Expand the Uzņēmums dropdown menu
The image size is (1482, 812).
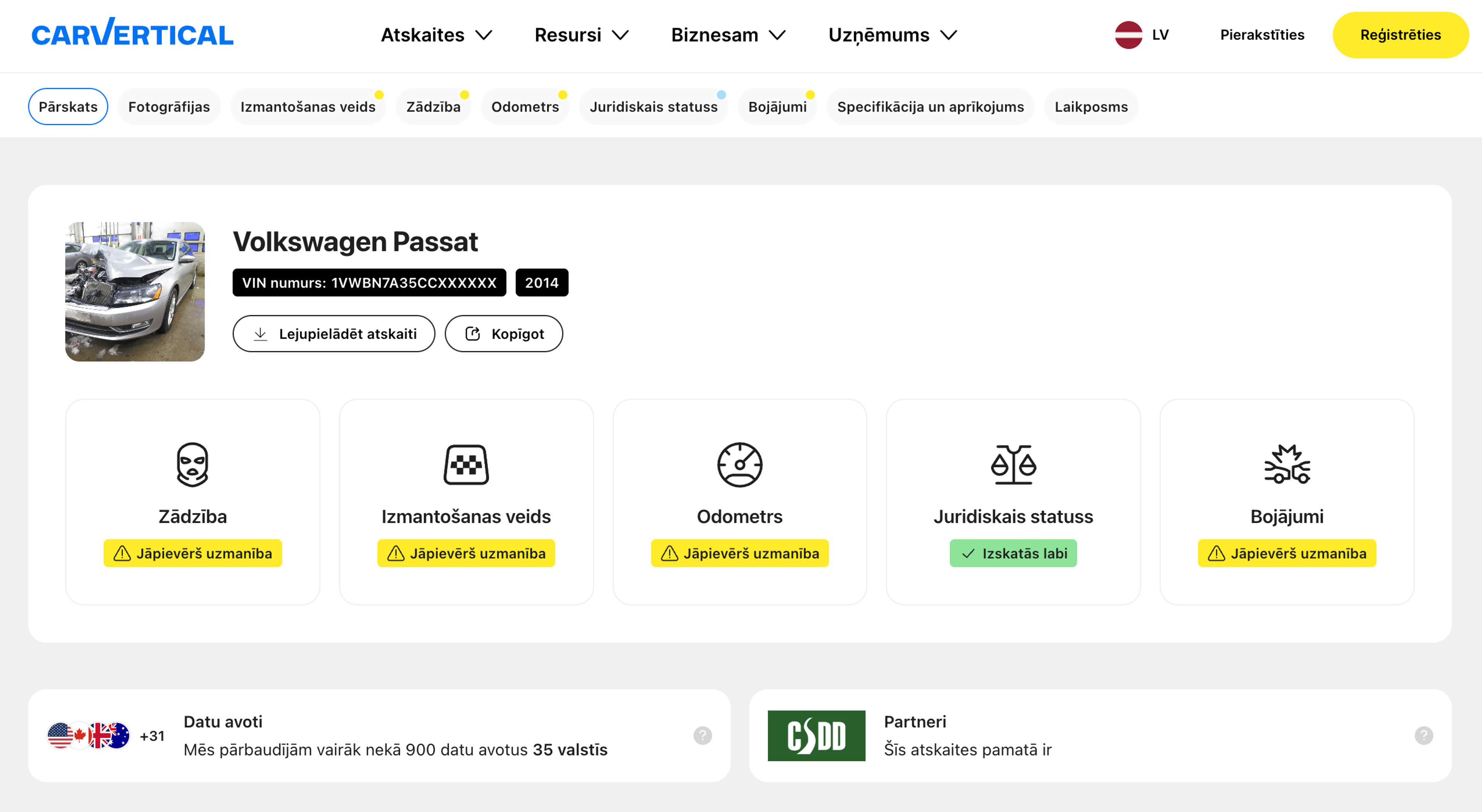coord(892,35)
